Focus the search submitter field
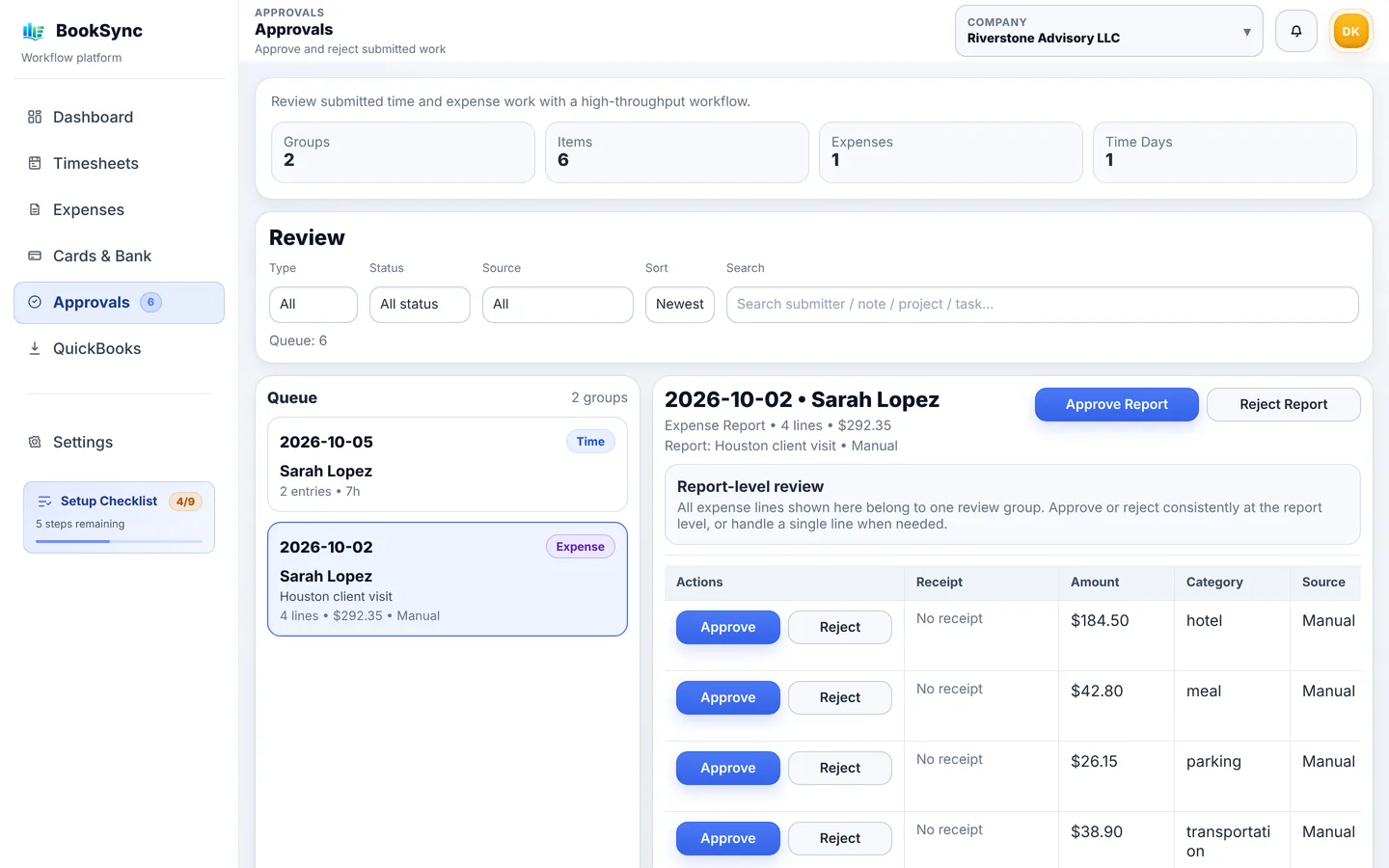This screenshot has width=1389, height=868. click(1043, 305)
